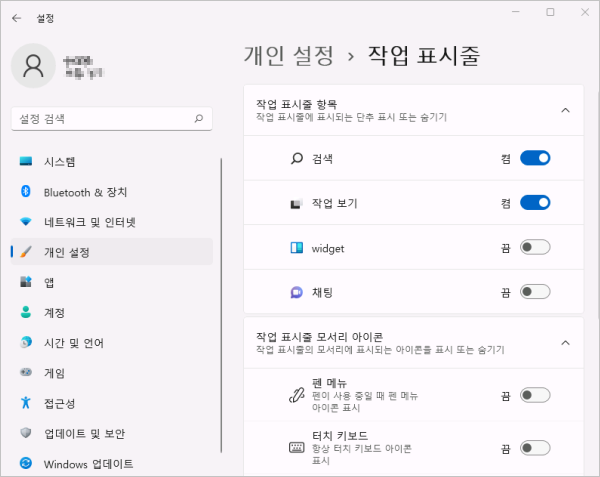
Task: Click the 접근성 accessibility icon
Action: click(x=26, y=402)
